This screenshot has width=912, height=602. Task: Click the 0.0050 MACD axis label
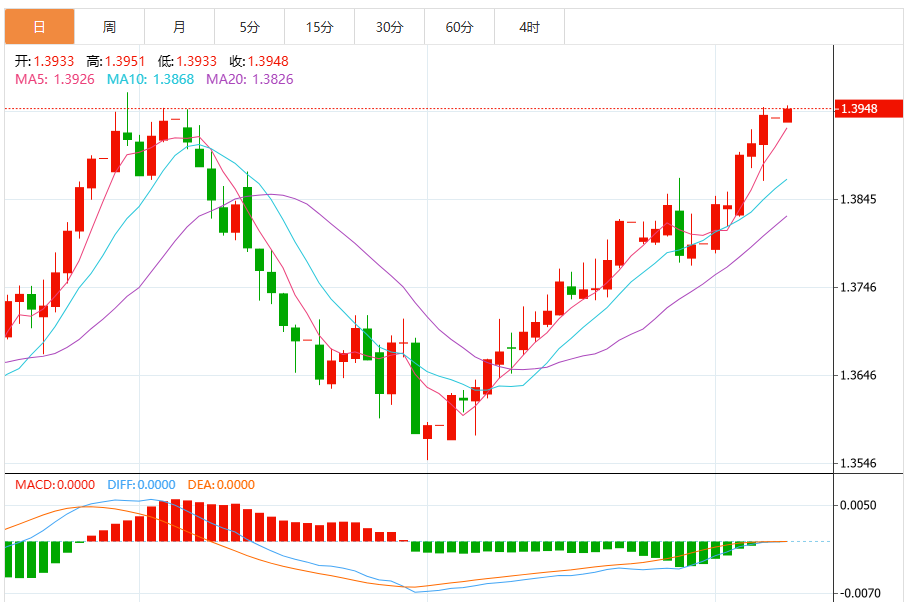[858, 505]
